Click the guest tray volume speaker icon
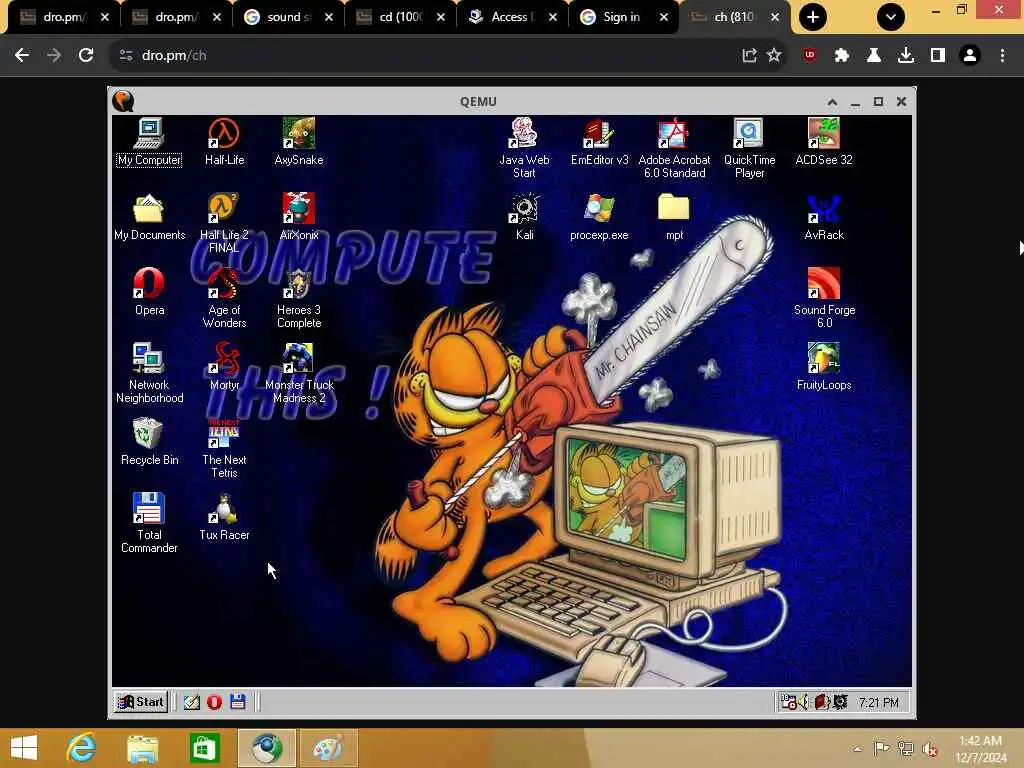 point(804,702)
